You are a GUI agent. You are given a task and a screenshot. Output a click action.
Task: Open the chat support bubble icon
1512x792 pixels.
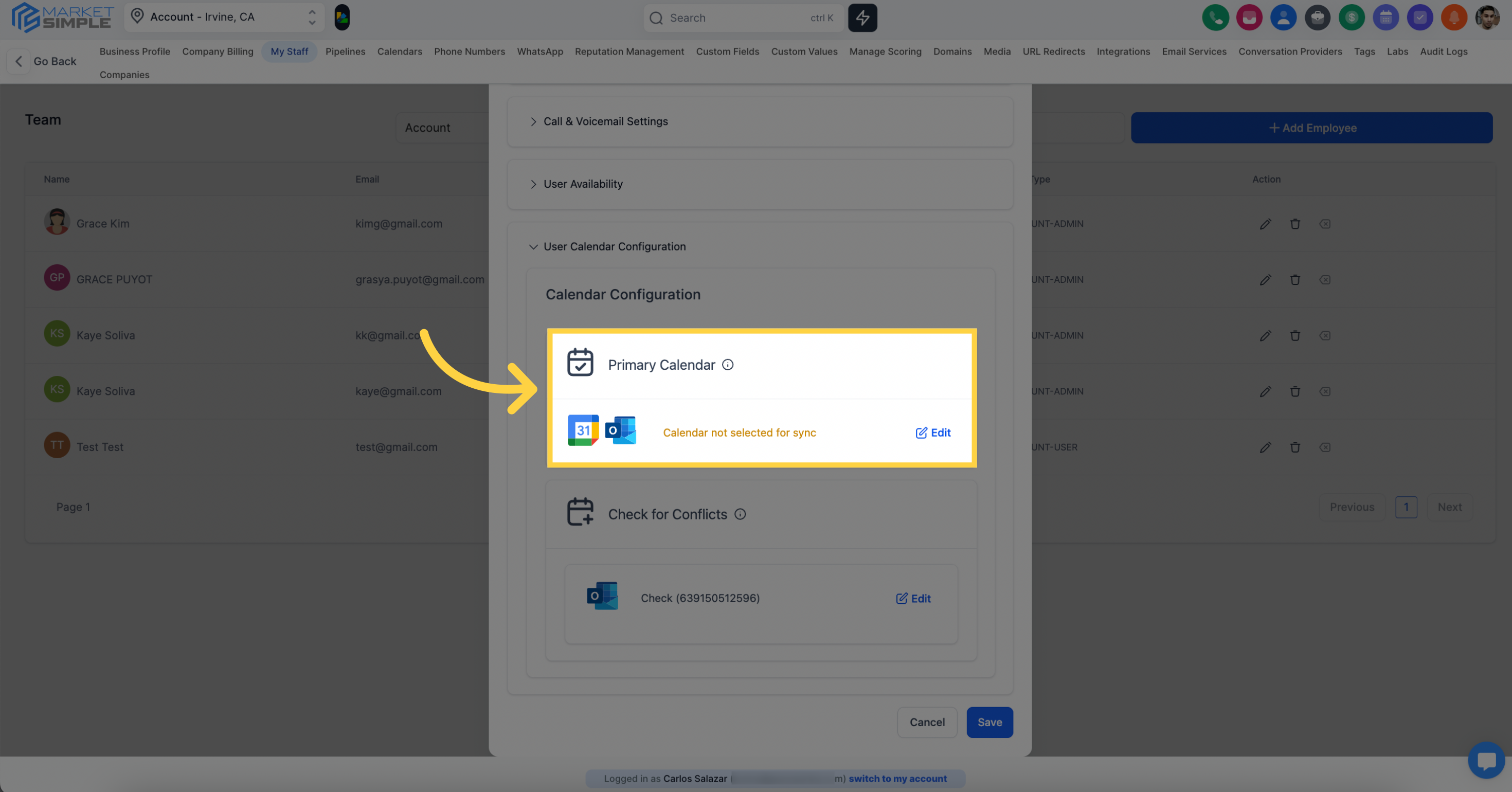[x=1486, y=760]
